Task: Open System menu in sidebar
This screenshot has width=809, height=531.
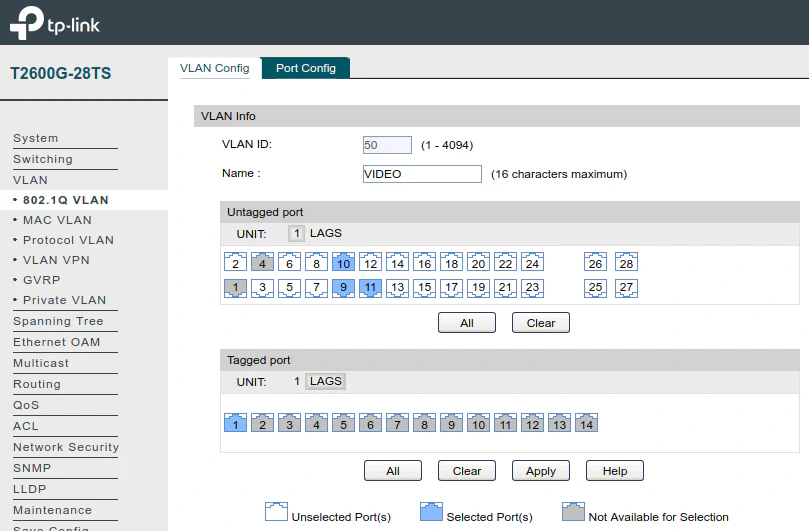Action: pyautogui.click(x=36, y=138)
